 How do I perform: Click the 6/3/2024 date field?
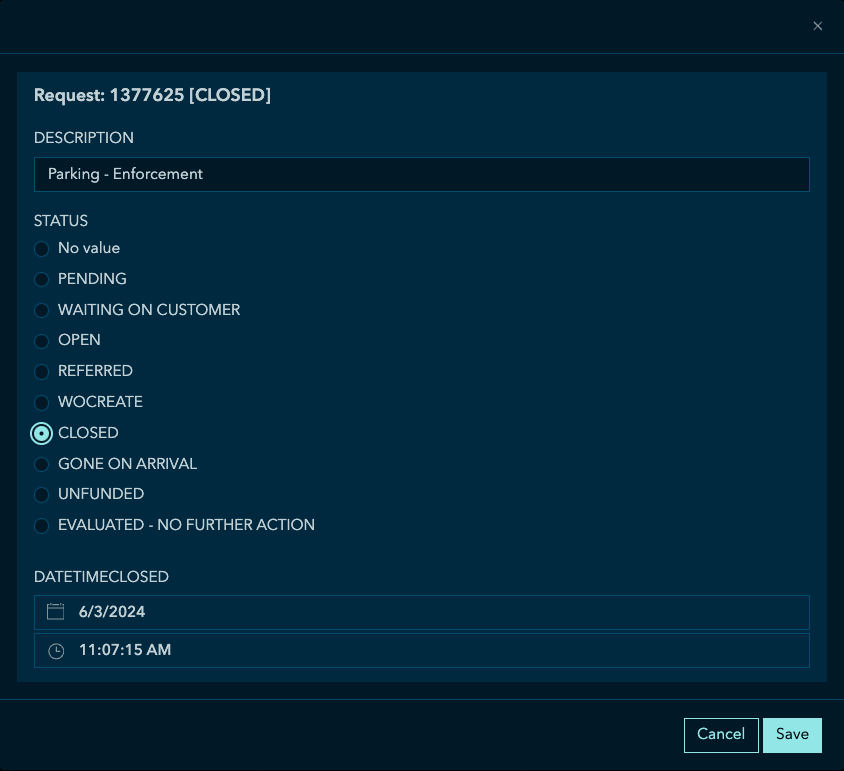422,611
